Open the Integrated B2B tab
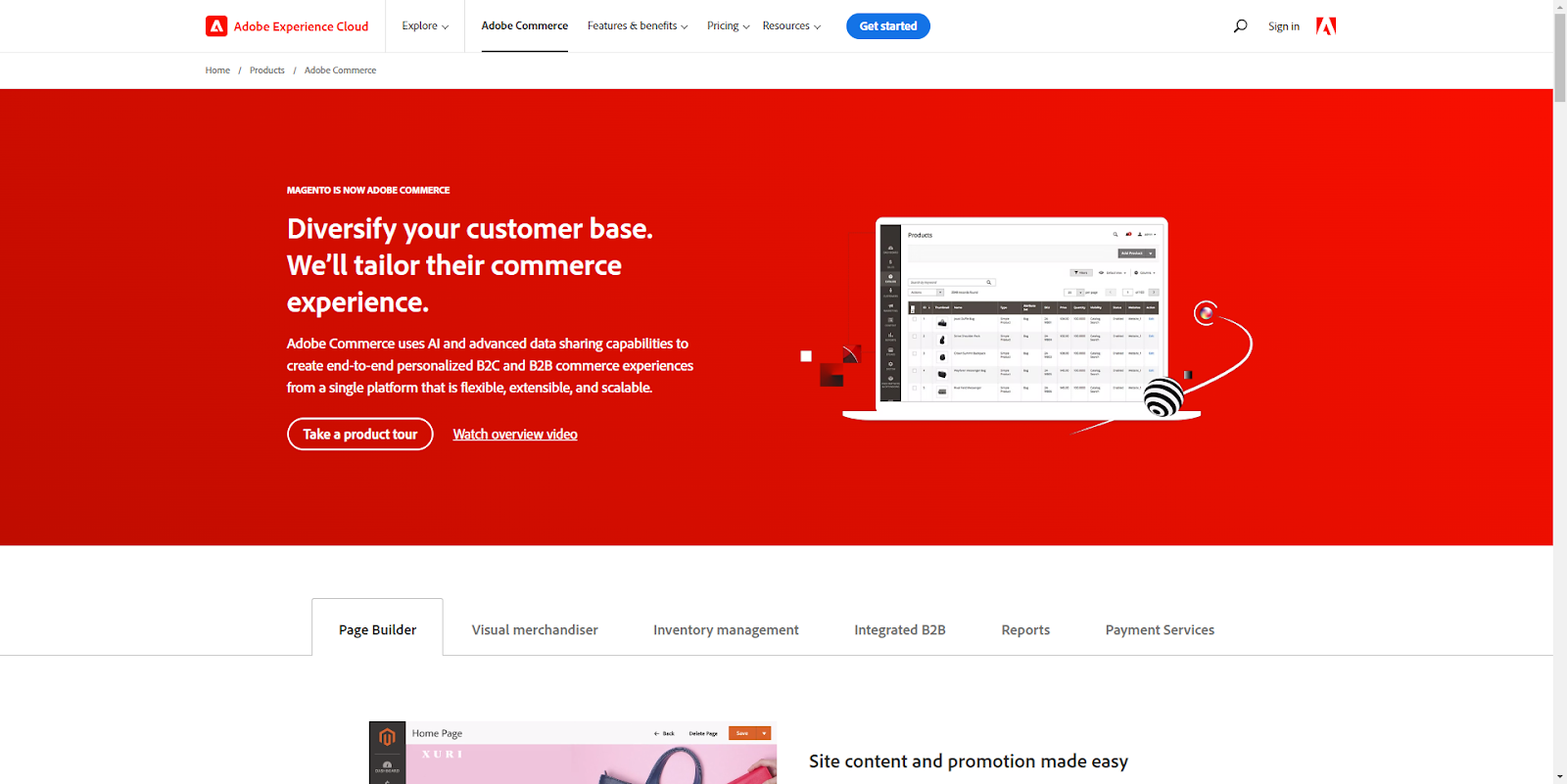1567x784 pixels. pos(900,630)
